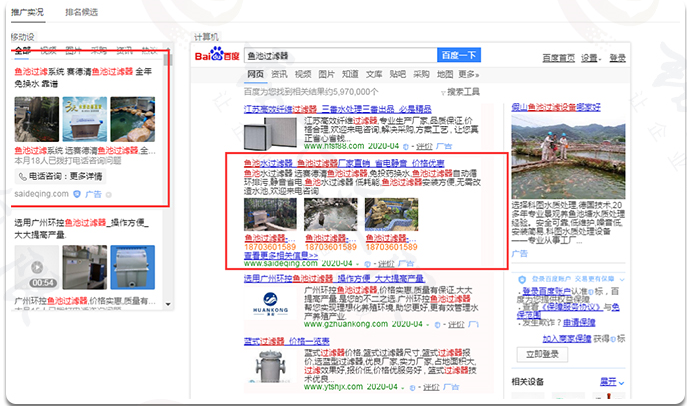Image resolution: width=687 pixels, height=406 pixels.
Task: Select the 网页 search category
Action: pos(255,74)
